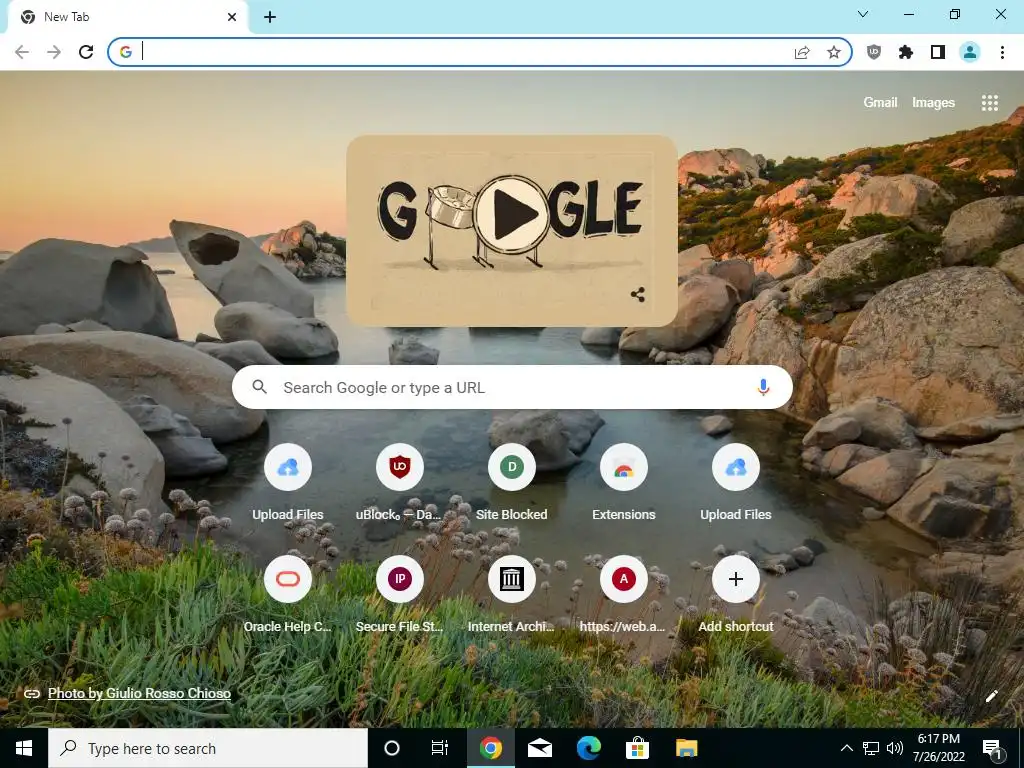Open File Explorer from the taskbar
This screenshot has width=1024, height=768.
pyautogui.click(x=686, y=748)
